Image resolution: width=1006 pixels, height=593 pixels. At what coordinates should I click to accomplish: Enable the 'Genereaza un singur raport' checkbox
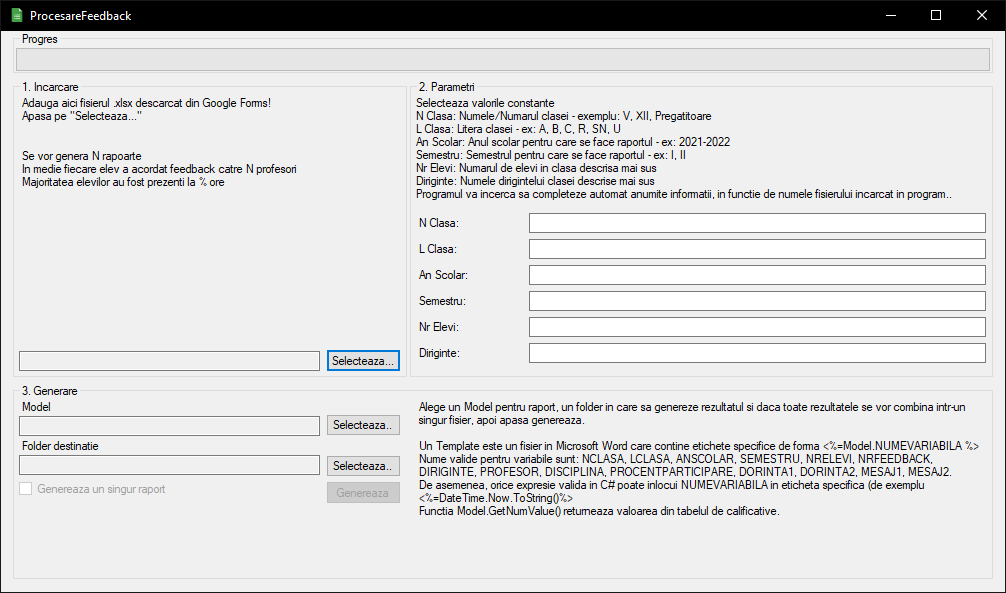point(24,488)
